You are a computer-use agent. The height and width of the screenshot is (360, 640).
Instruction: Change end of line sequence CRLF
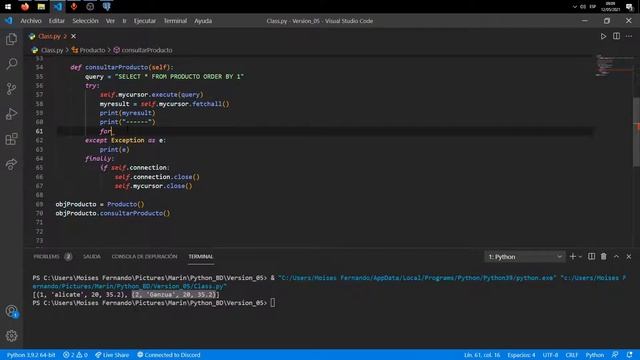[x=571, y=355]
